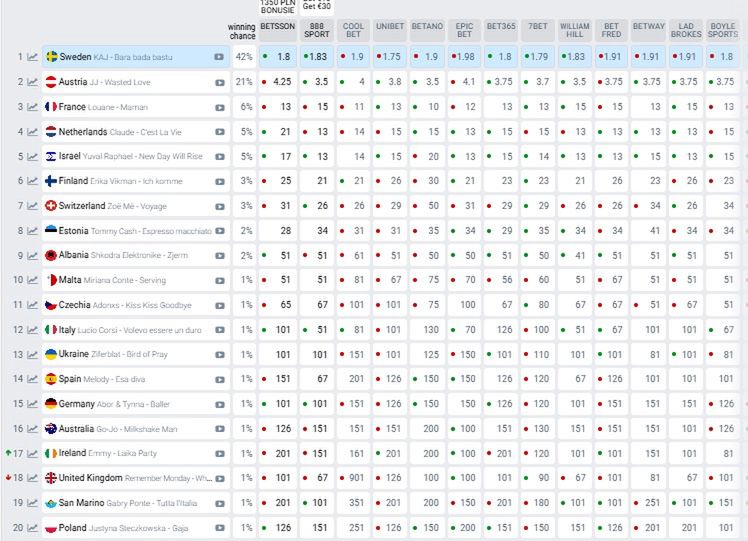
Task: Open the trend chart icon for Israel
Action: [32, 156]
